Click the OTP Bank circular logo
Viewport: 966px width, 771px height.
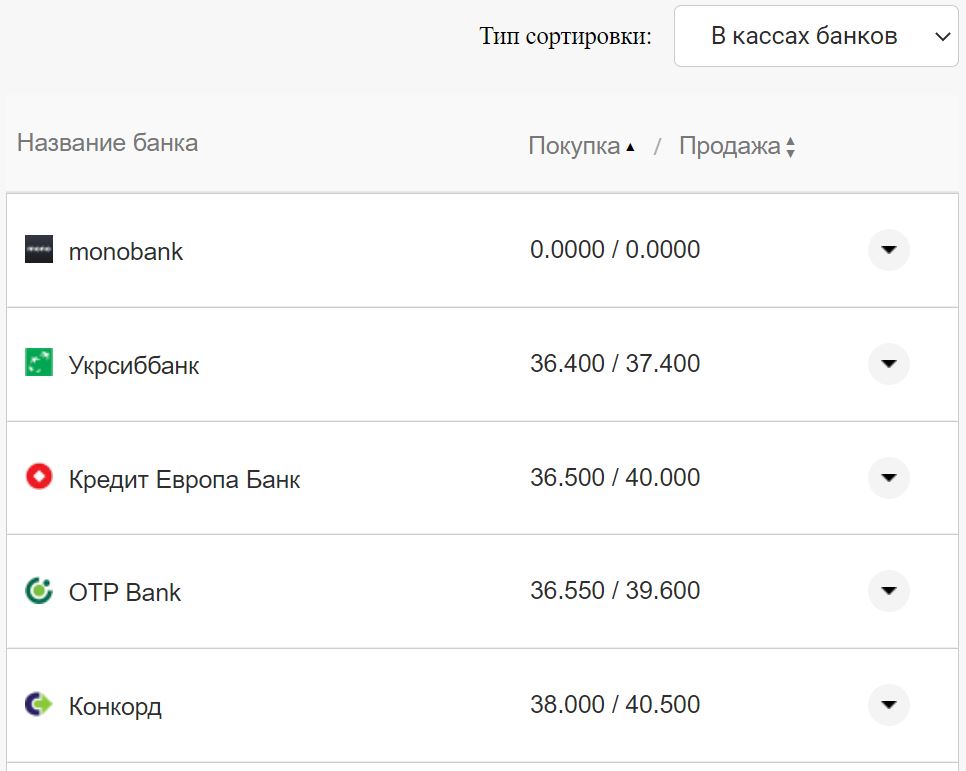(40, 591)
